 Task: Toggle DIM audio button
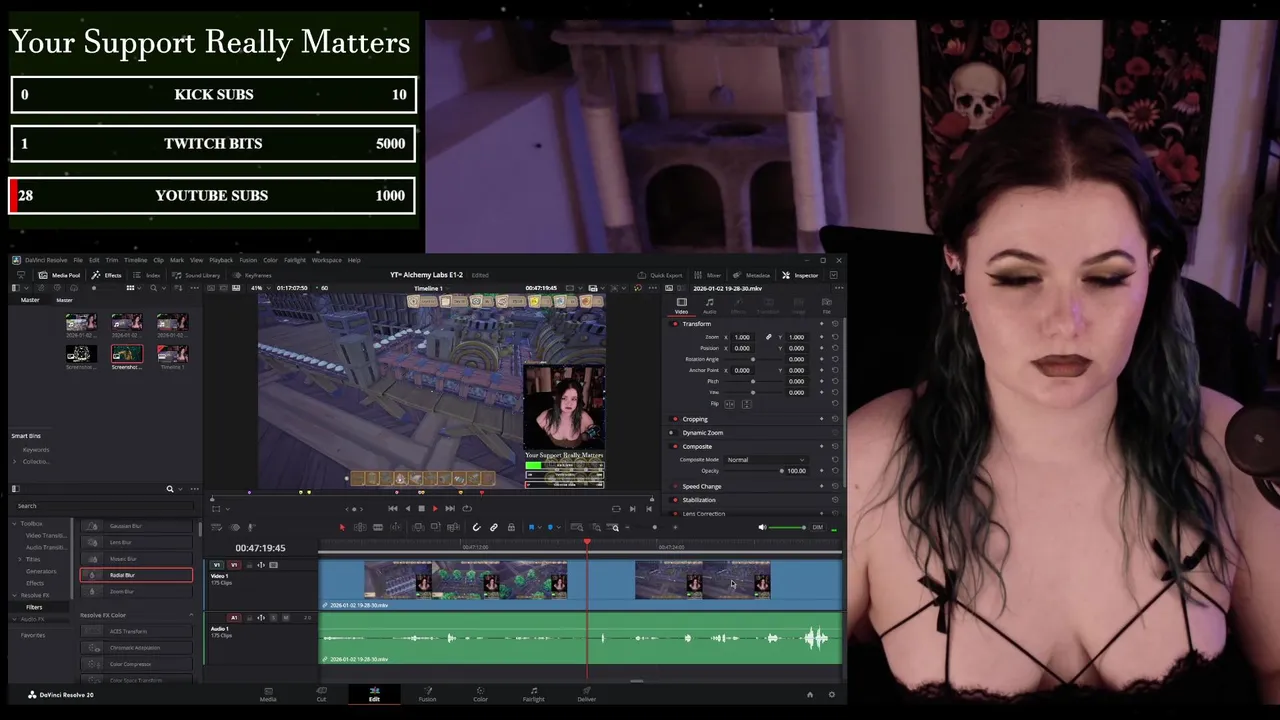[817, 527]
